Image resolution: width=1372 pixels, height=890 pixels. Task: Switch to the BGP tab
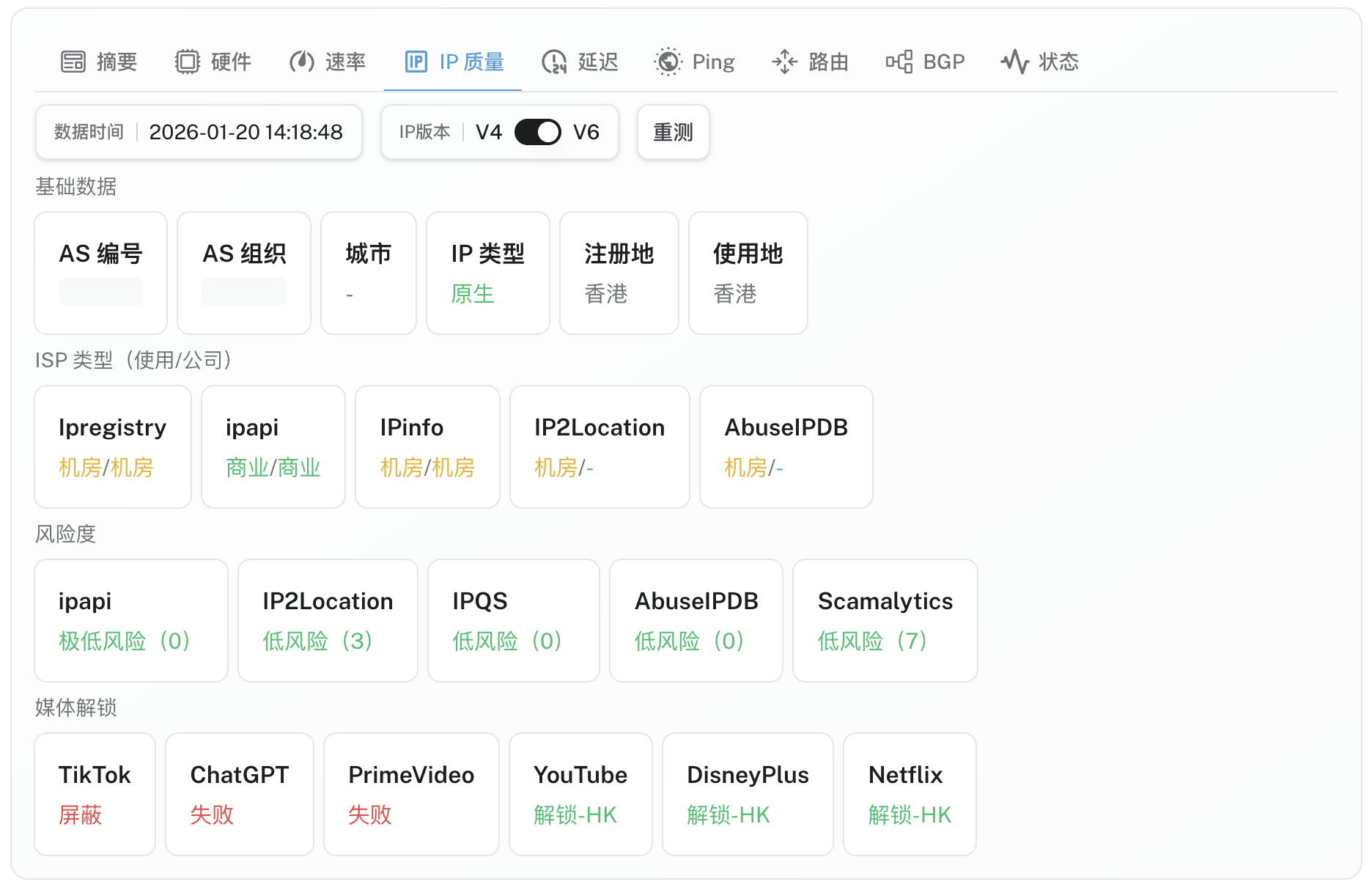(943, 62)
